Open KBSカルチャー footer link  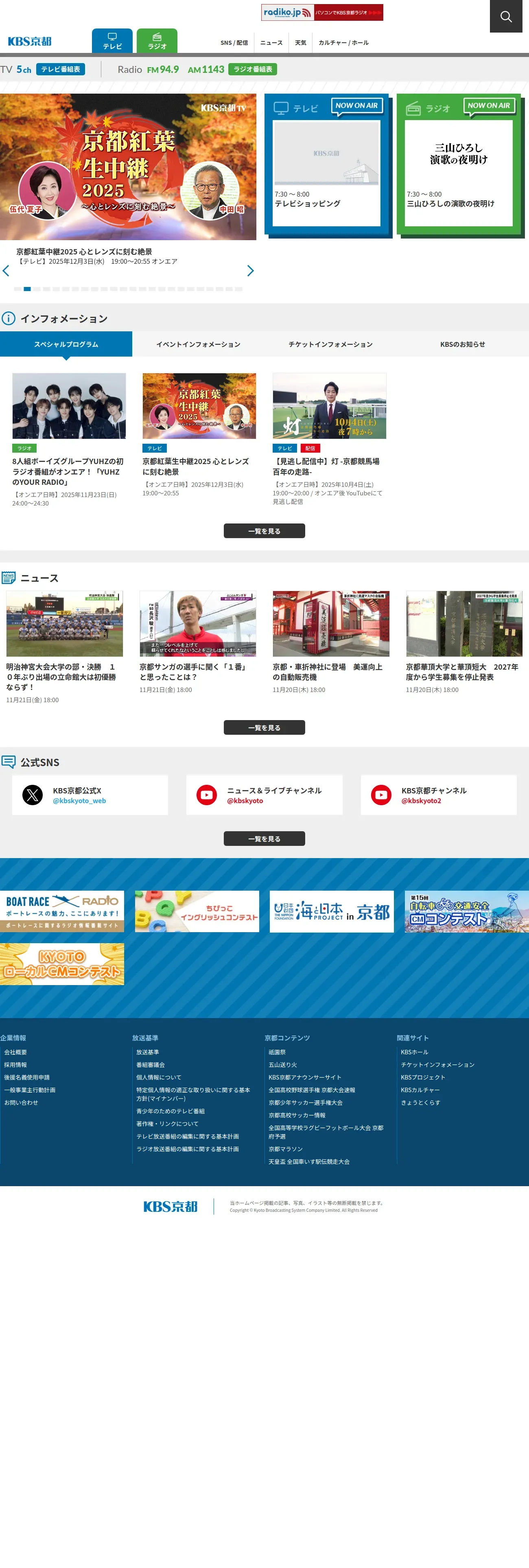pos(420,1090)
